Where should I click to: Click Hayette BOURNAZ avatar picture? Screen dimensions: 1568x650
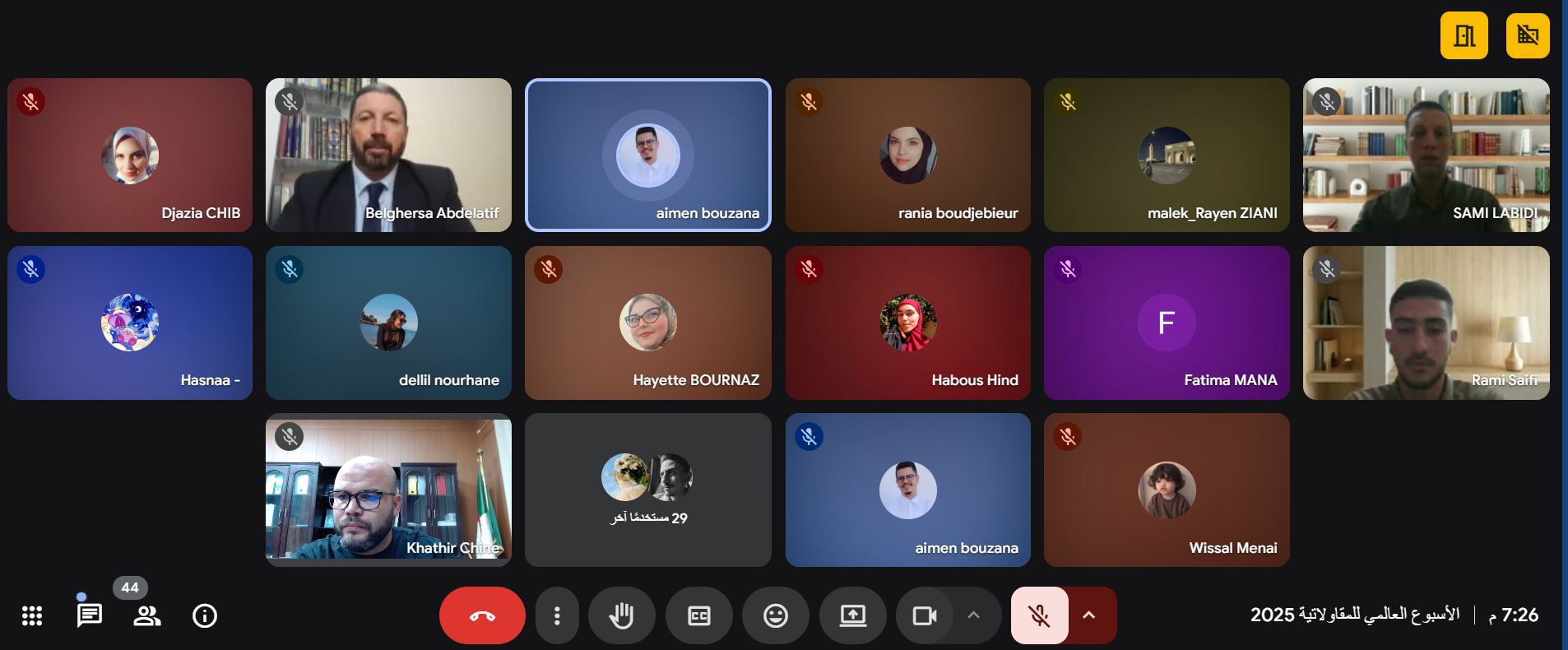tap(648, 323)
